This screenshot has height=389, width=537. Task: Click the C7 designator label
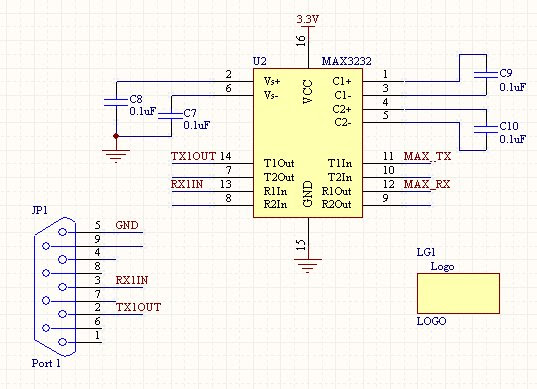[x=190, y=113]
